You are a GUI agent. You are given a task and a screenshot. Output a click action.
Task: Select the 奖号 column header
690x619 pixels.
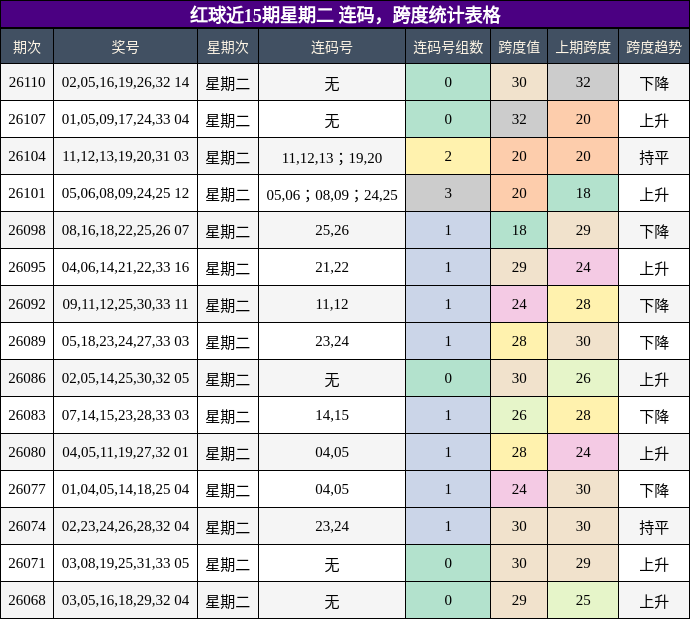125,47
